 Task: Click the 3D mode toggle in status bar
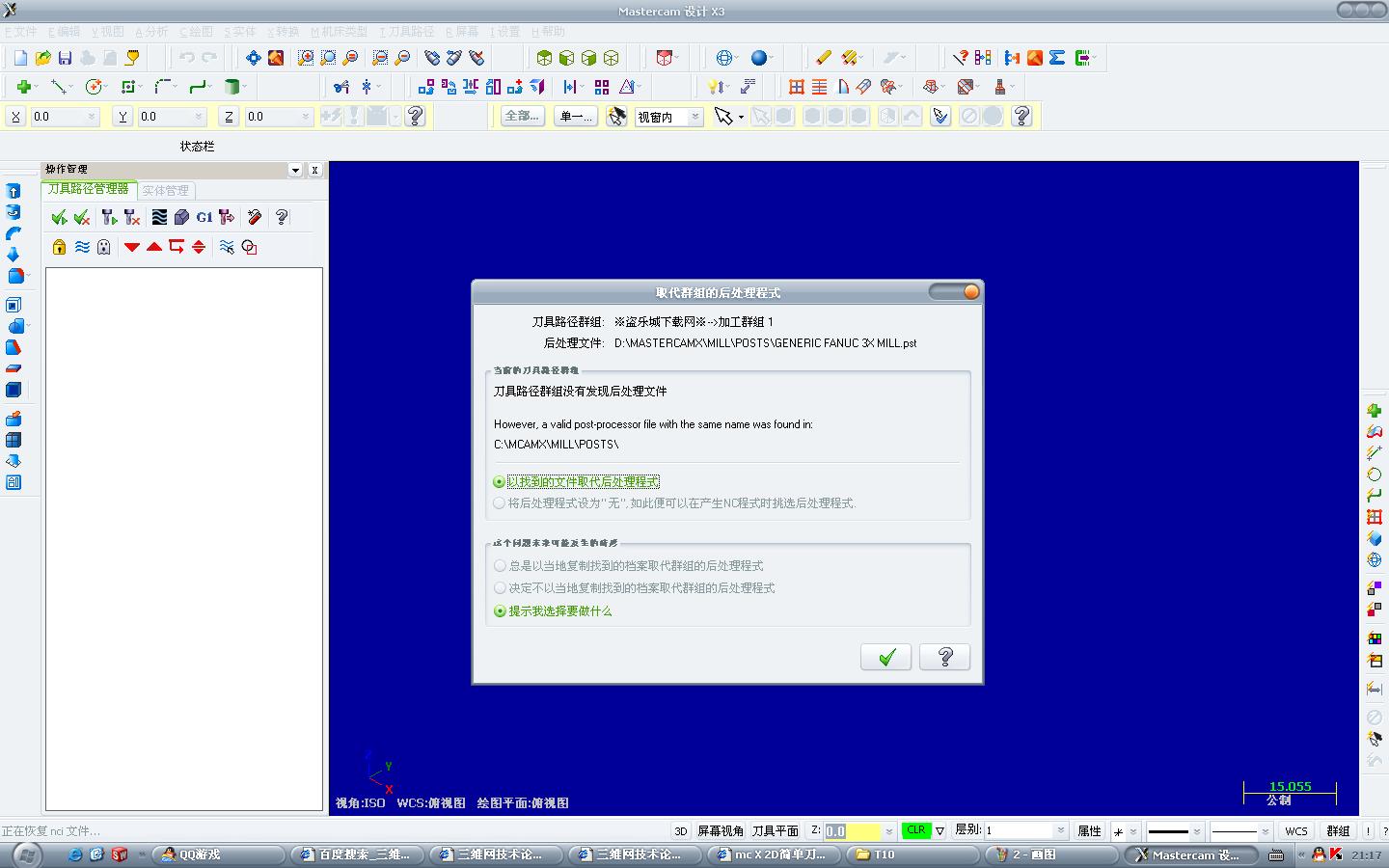point(681,831)
